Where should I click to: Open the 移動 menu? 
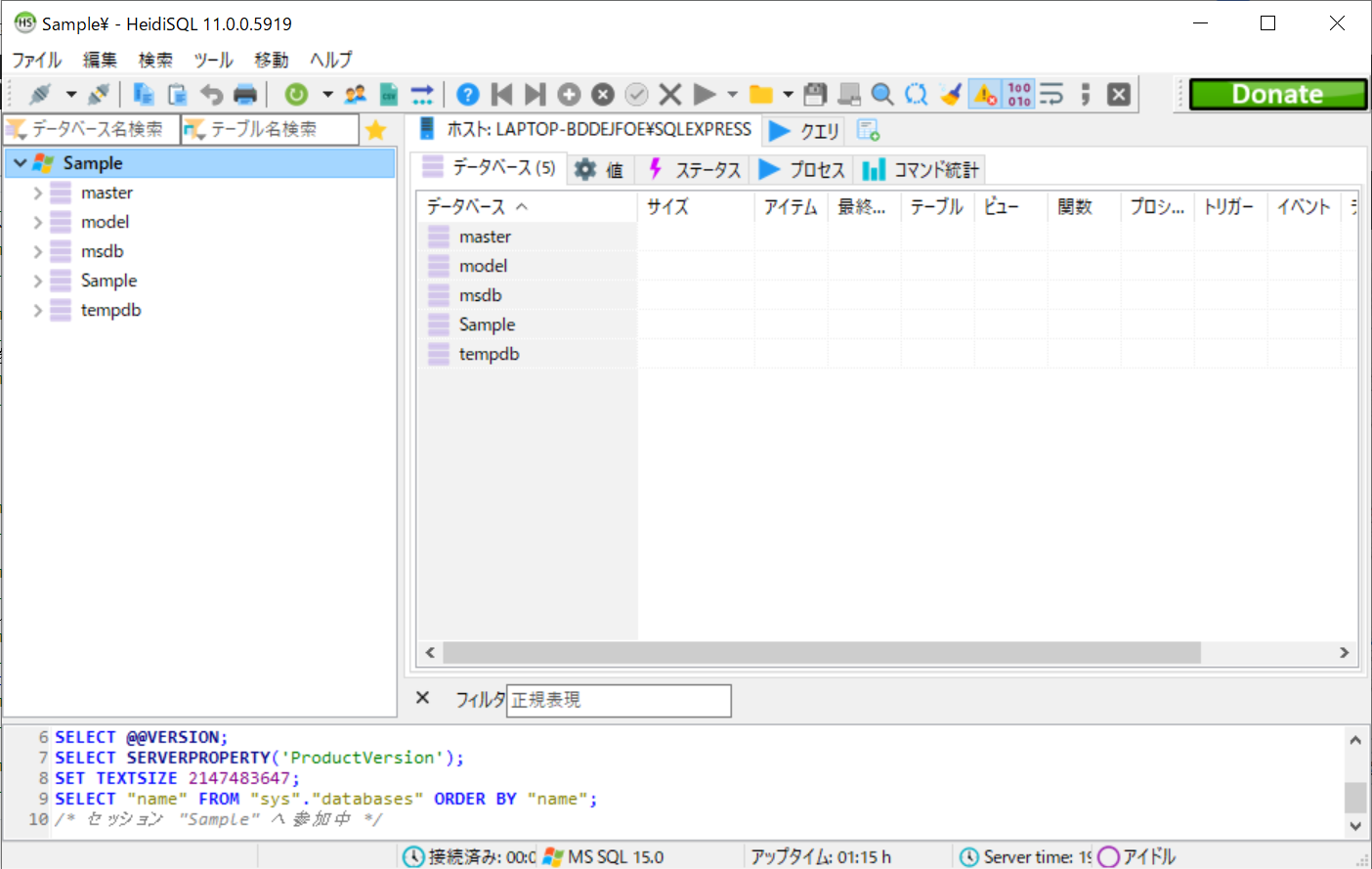272,60
